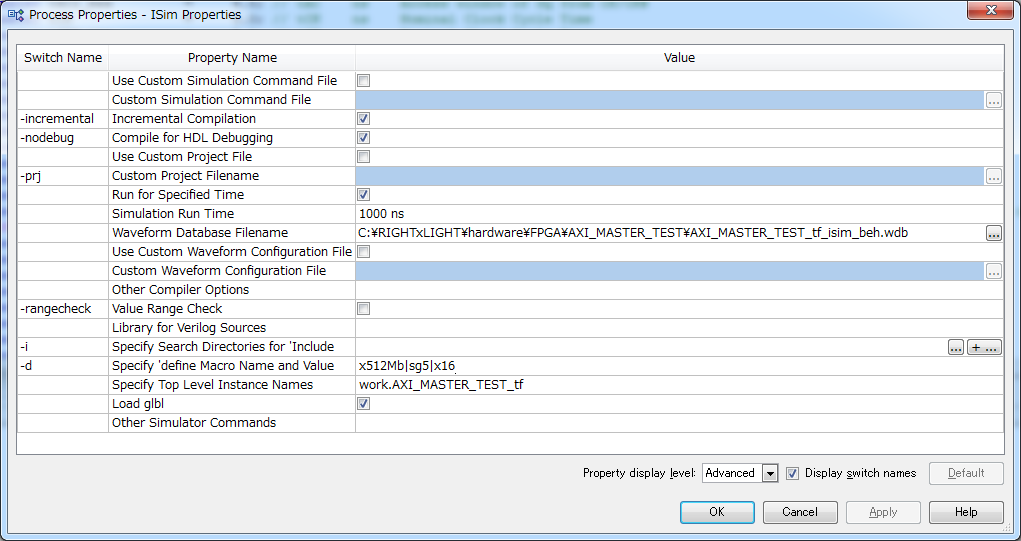Select the Simulation Run Time property label
1021x541 pixels.
[173, 214]
